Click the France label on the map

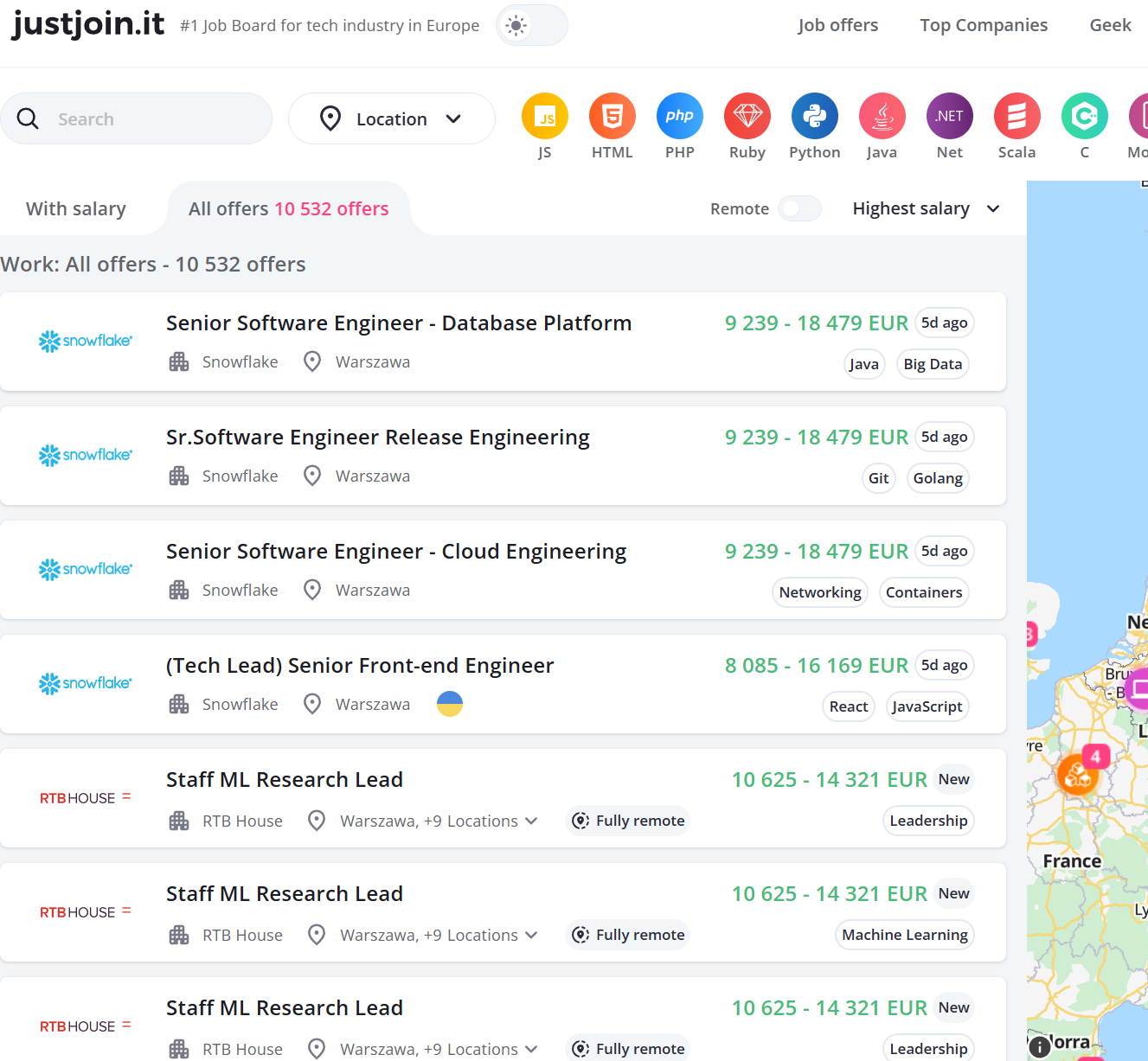click(x=1072, y=861)
